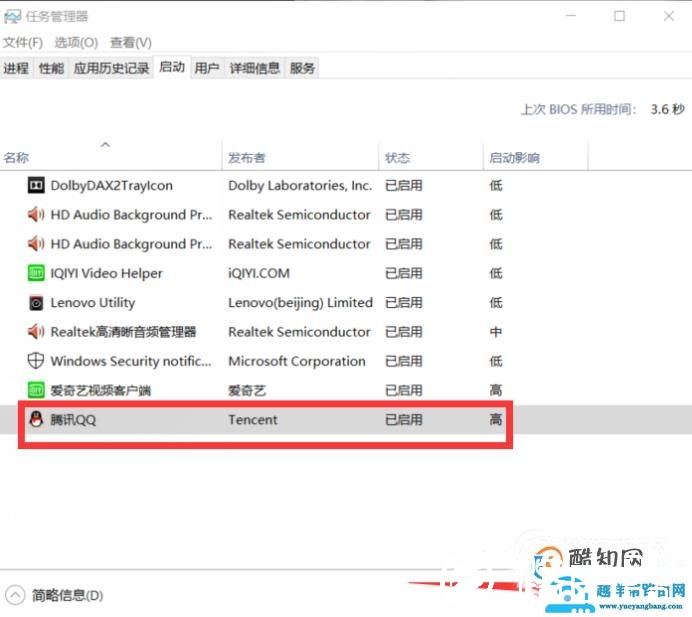This screenshot has width=692, height=617.
Task: Select the Realtek高清晰音频管理器 row
Action: point(346,331)
